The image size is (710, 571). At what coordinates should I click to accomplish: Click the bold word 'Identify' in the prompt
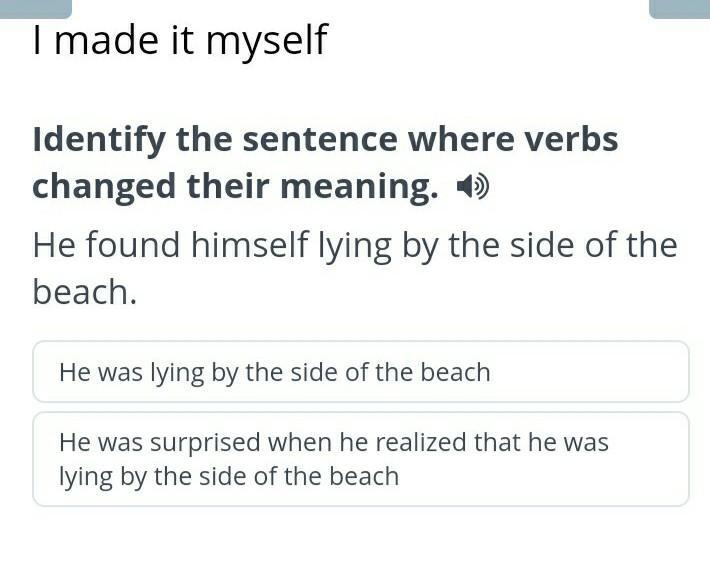click(99, 141)
